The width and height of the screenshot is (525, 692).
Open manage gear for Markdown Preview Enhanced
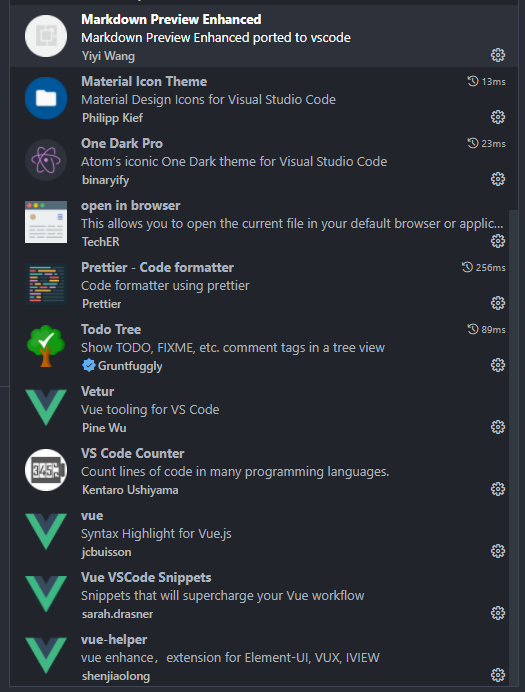point(498,55)
